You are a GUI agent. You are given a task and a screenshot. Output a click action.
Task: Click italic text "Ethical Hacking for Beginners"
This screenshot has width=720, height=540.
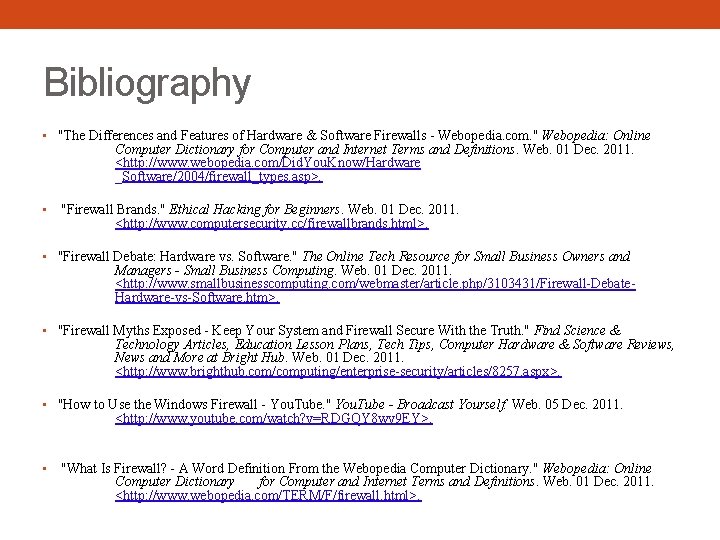[254, 209]
